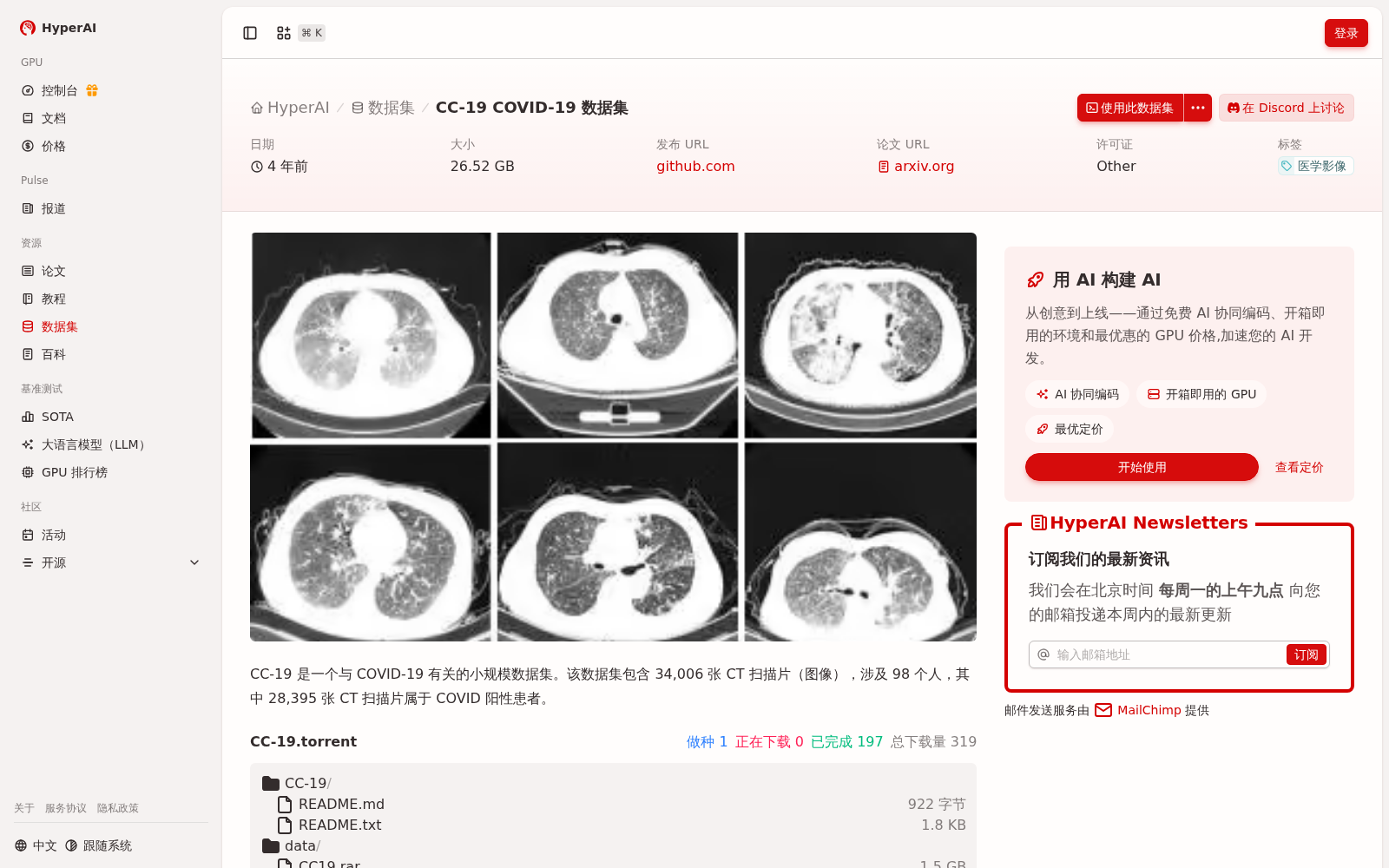Screen dimensions: 1389x868
Task: Click the 订阅 subscribe button
Action: [1306, 654]
